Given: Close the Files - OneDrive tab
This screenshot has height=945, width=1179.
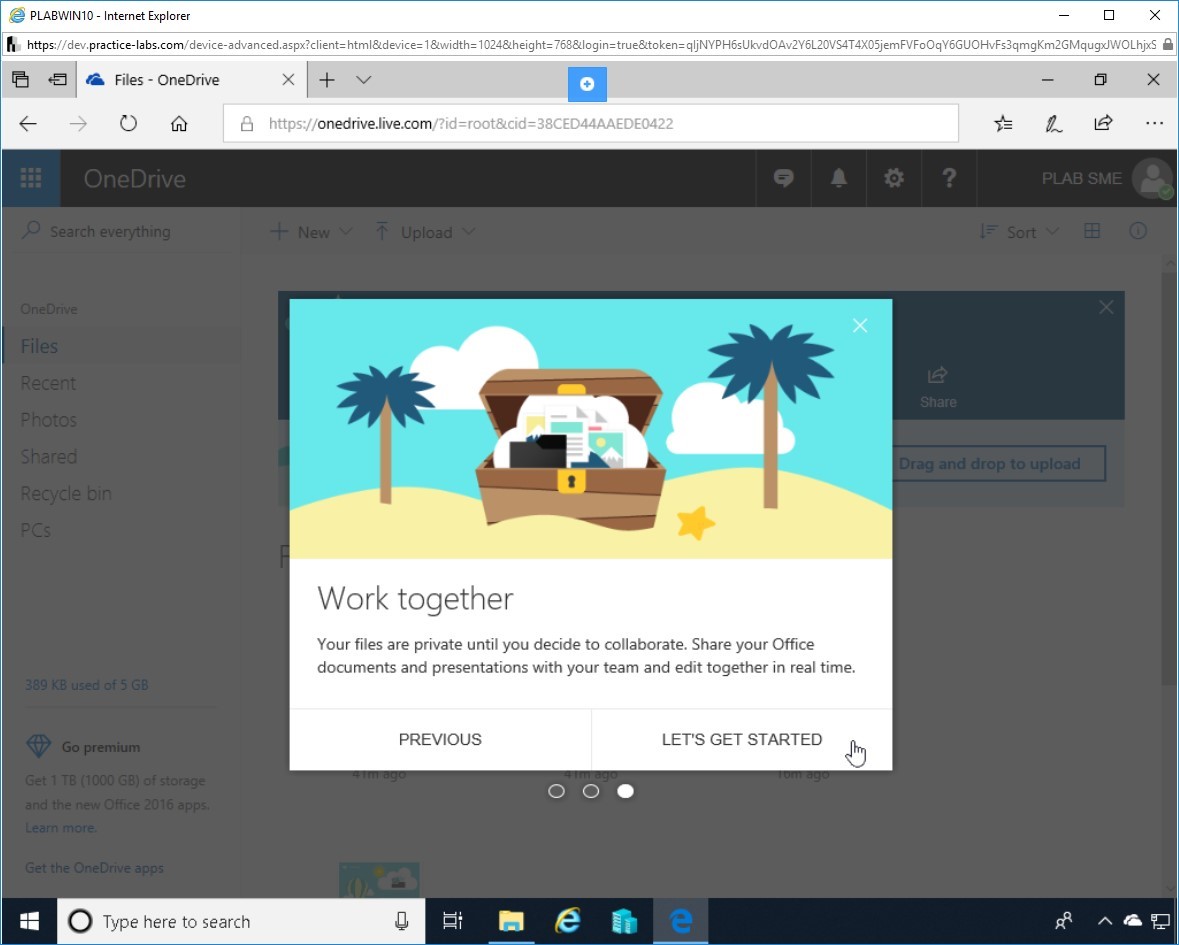Looking at the screenshot, I should [288, 80].
